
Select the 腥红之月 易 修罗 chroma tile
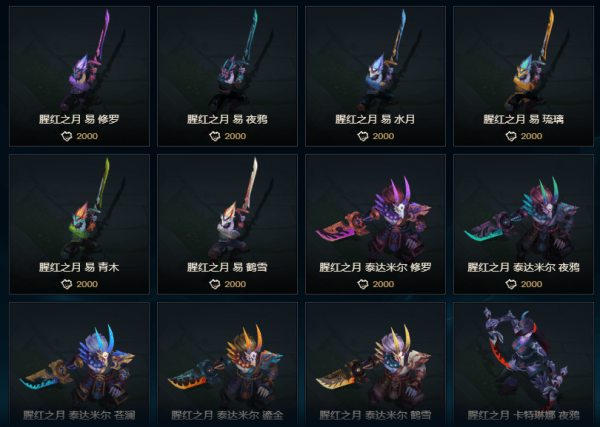pyautogui.click(x=79, y=76)
